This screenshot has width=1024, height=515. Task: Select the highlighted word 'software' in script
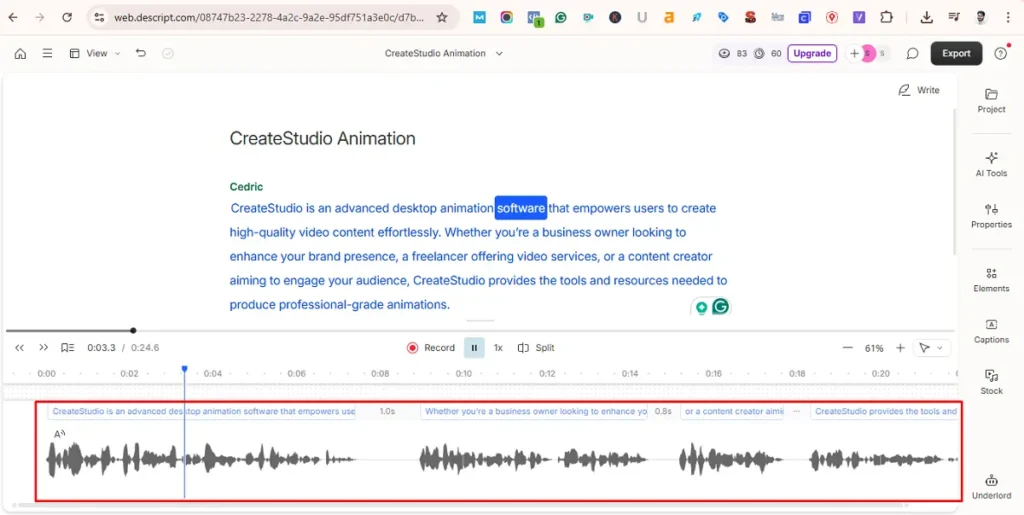520,208
